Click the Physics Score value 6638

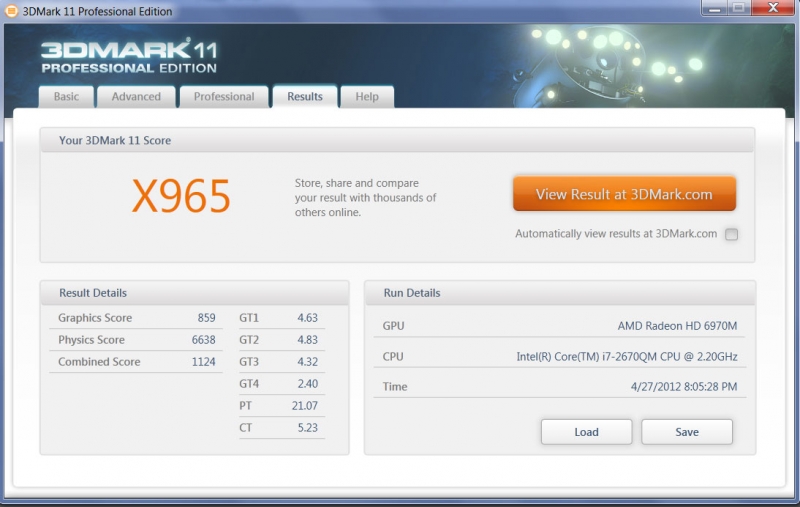tap(204, 340)
